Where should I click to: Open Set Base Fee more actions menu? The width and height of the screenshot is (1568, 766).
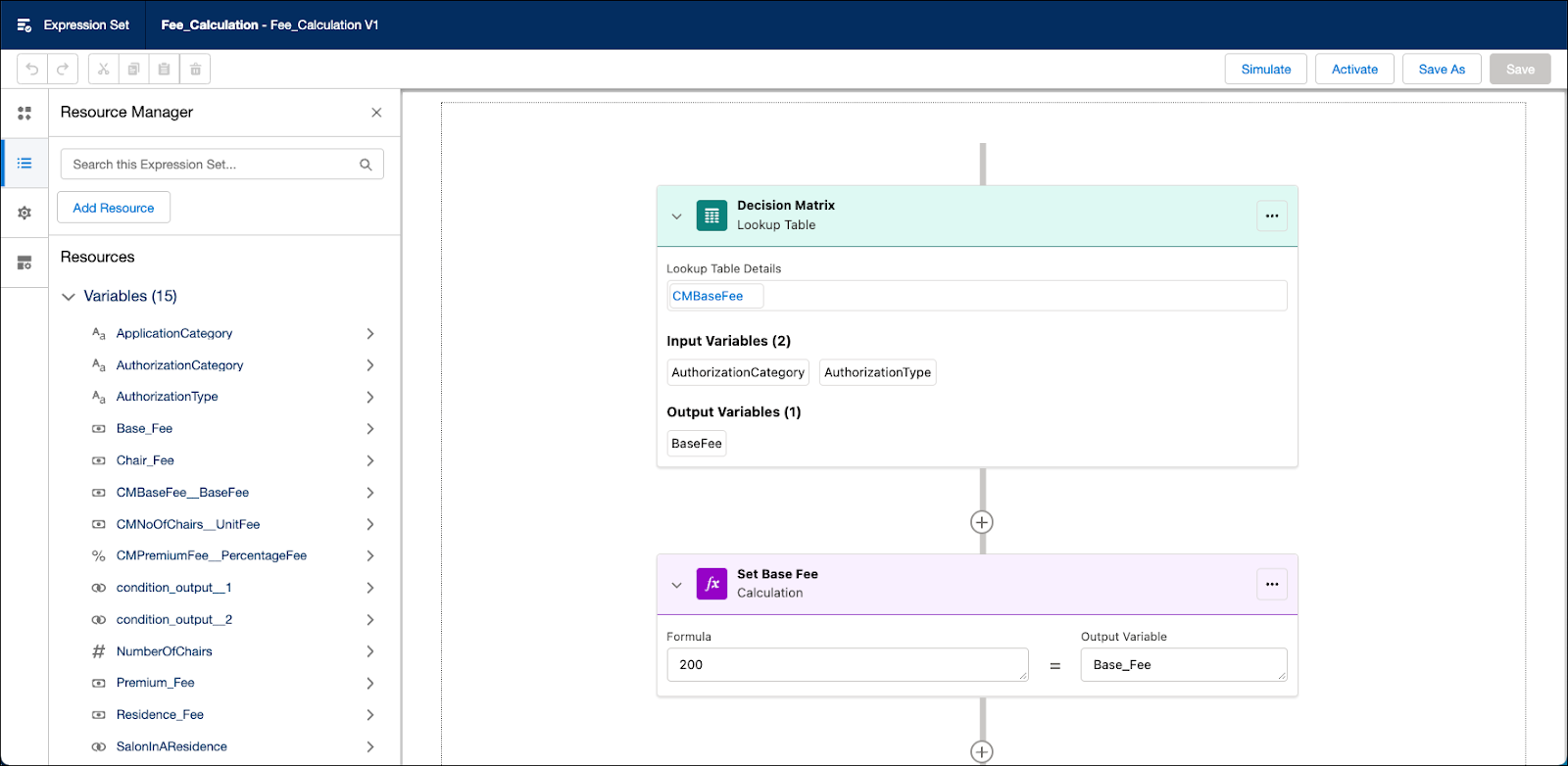tap(1272, 584)
